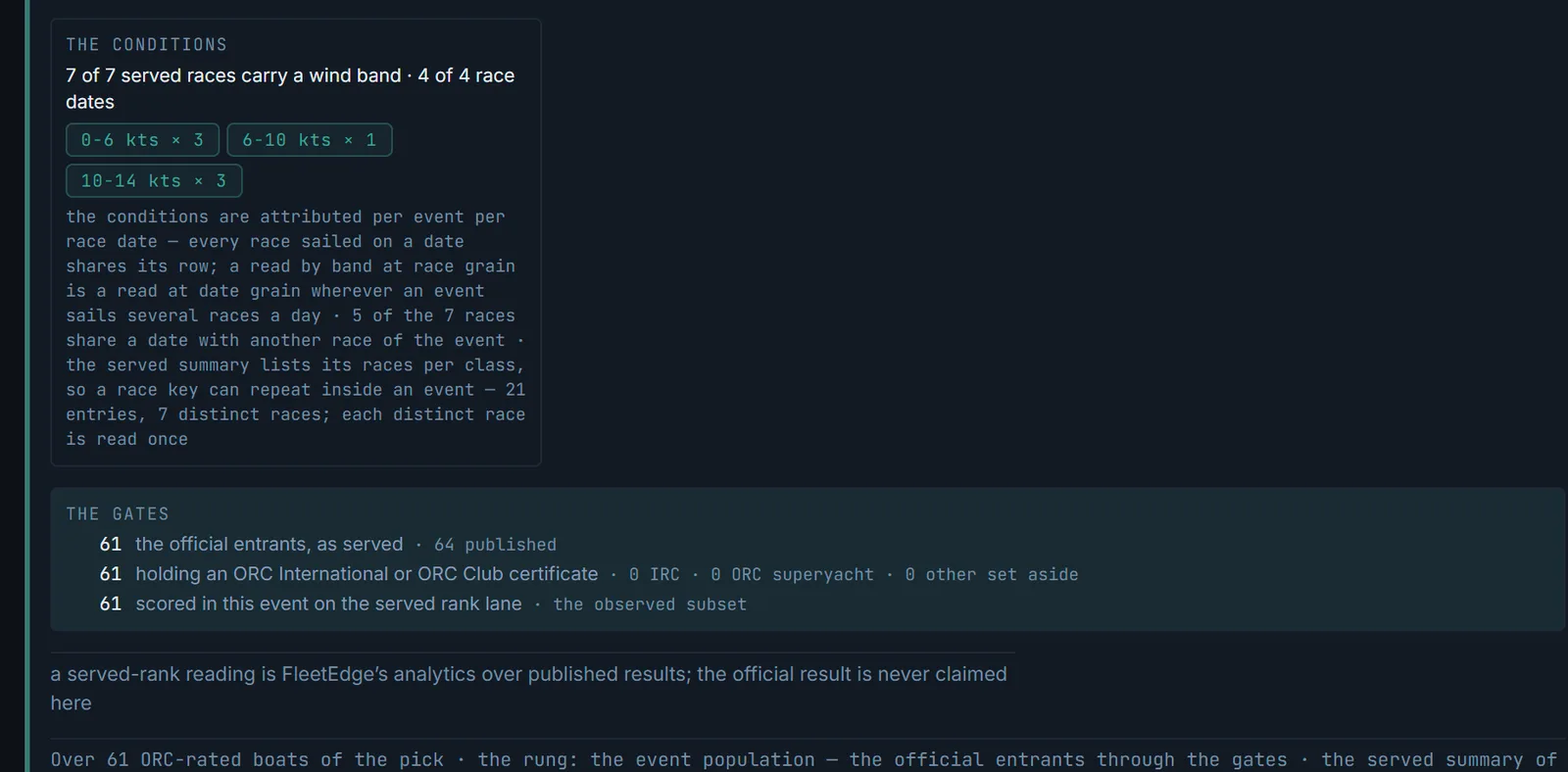1568x772 pixels.
Task: Click the 'a served-rank reading is FleetEdge's analytics' note
Action: [x=529, y=689]
